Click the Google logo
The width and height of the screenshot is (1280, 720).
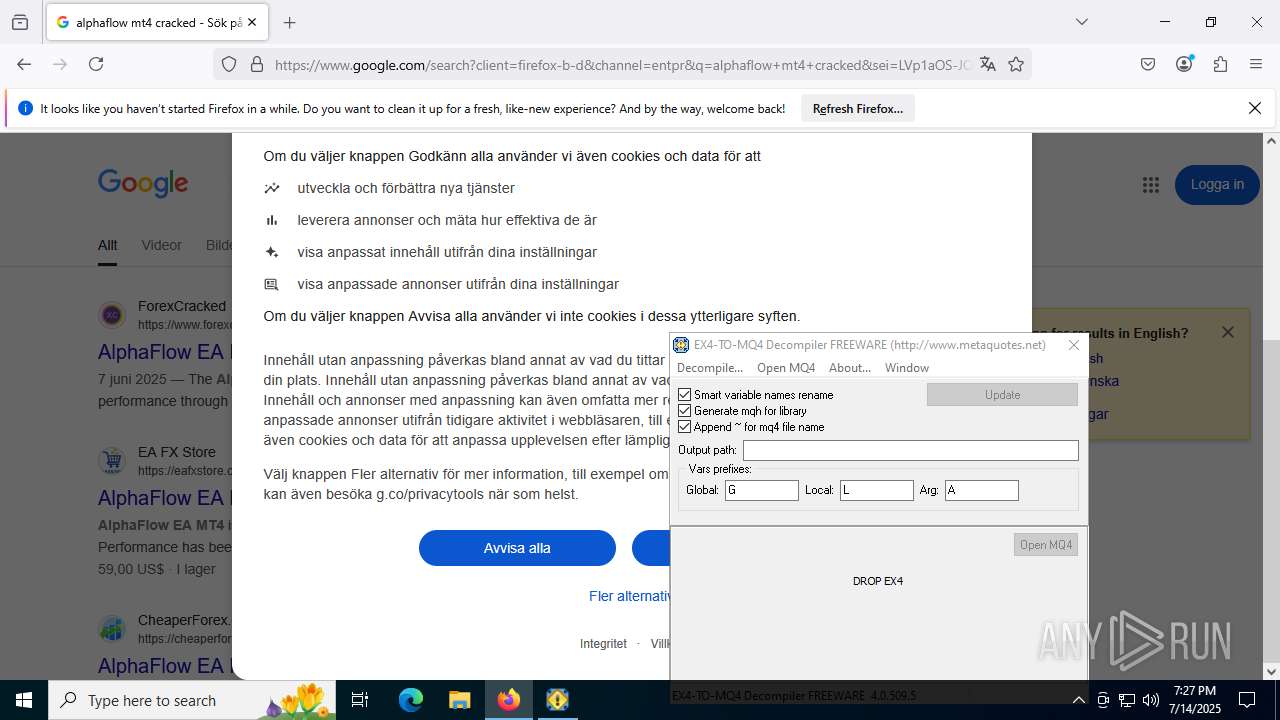point(143,183)
